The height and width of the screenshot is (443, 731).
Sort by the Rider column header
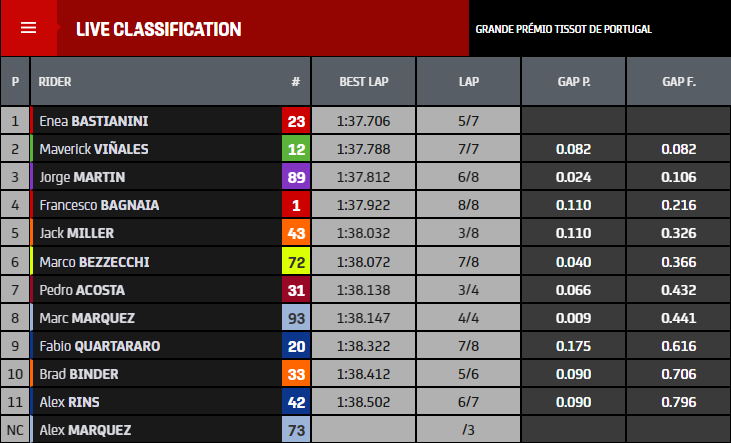pos(55,81)
